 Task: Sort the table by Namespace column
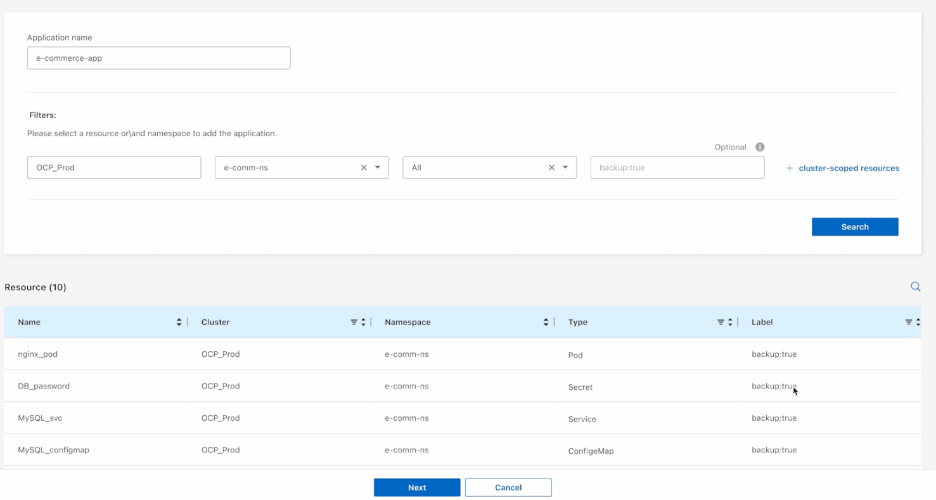coord(546,322)
